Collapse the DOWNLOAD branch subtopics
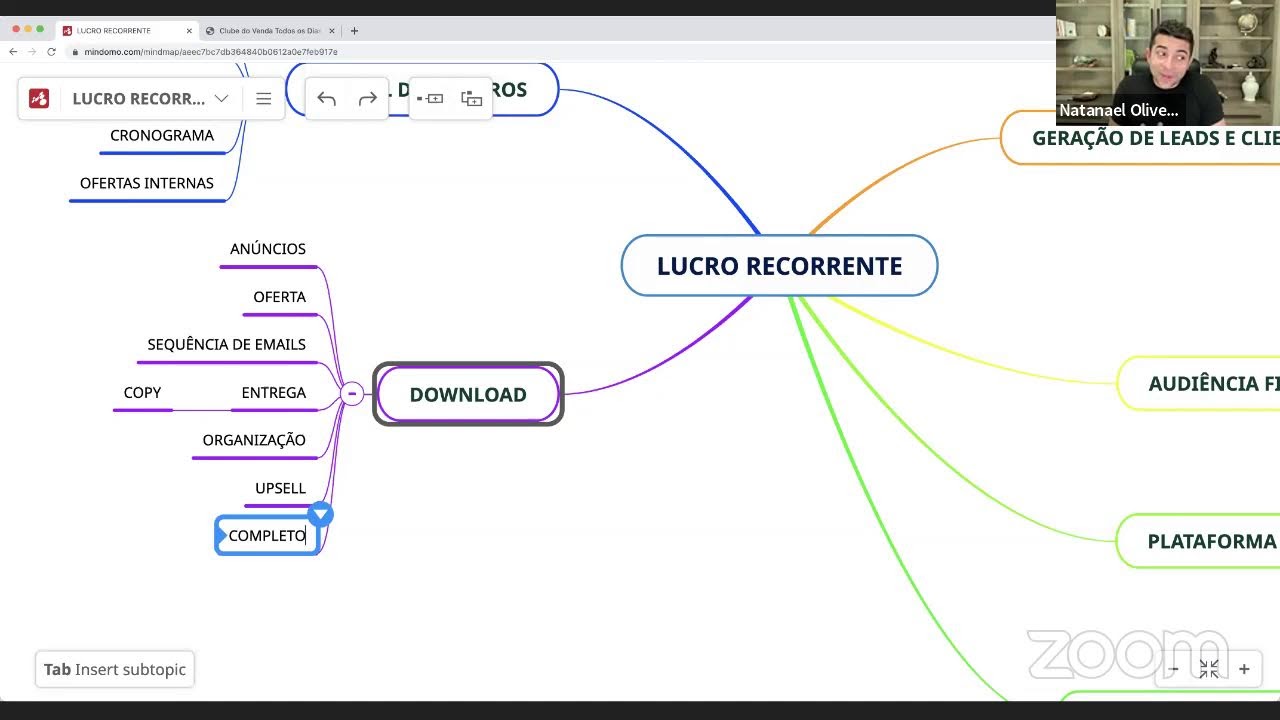Image resolution: width=1280 pixels, height=720 pixels. [352, 394]
